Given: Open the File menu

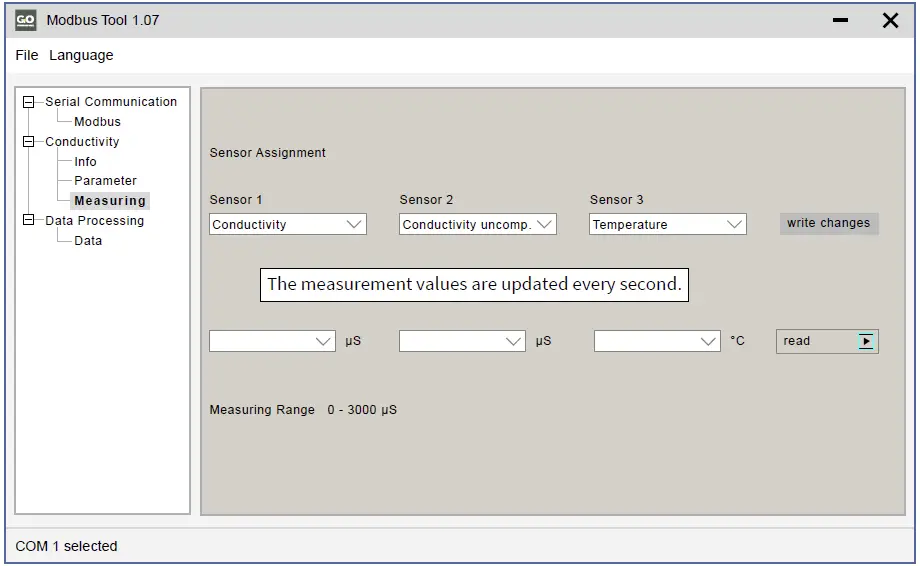Looking at the screenshot, I should 27,55.
